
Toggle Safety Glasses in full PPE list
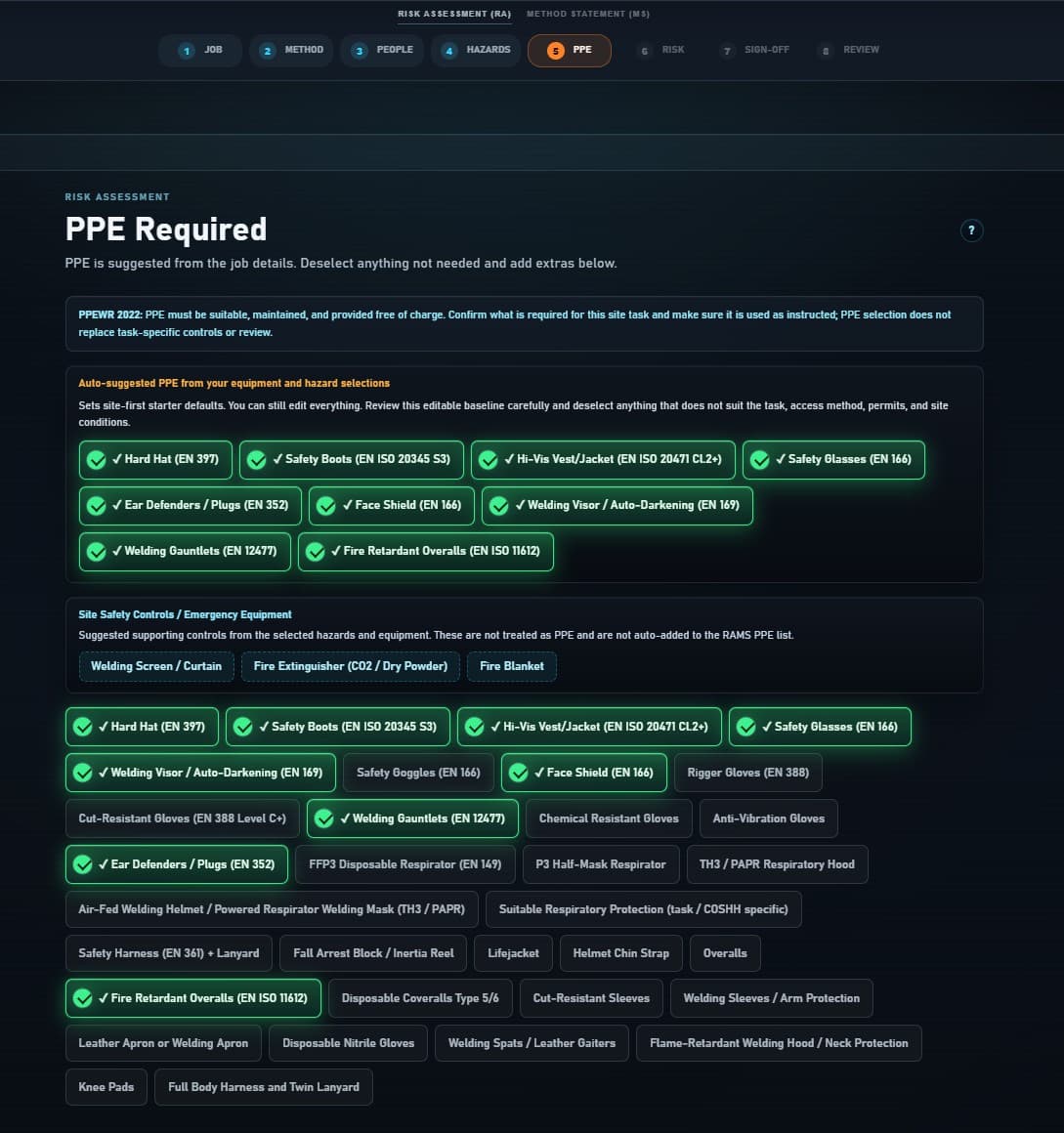tap(820, 727)
